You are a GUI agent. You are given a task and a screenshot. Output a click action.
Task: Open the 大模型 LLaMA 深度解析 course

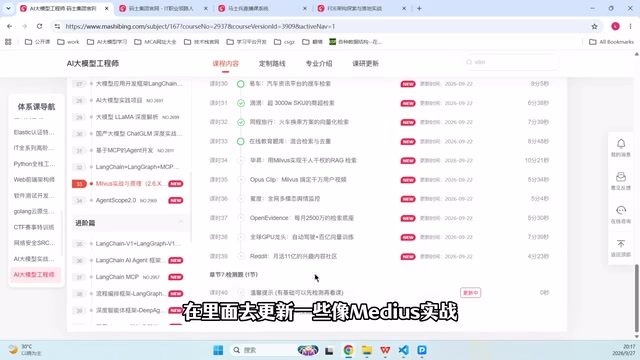click(127, 117)
